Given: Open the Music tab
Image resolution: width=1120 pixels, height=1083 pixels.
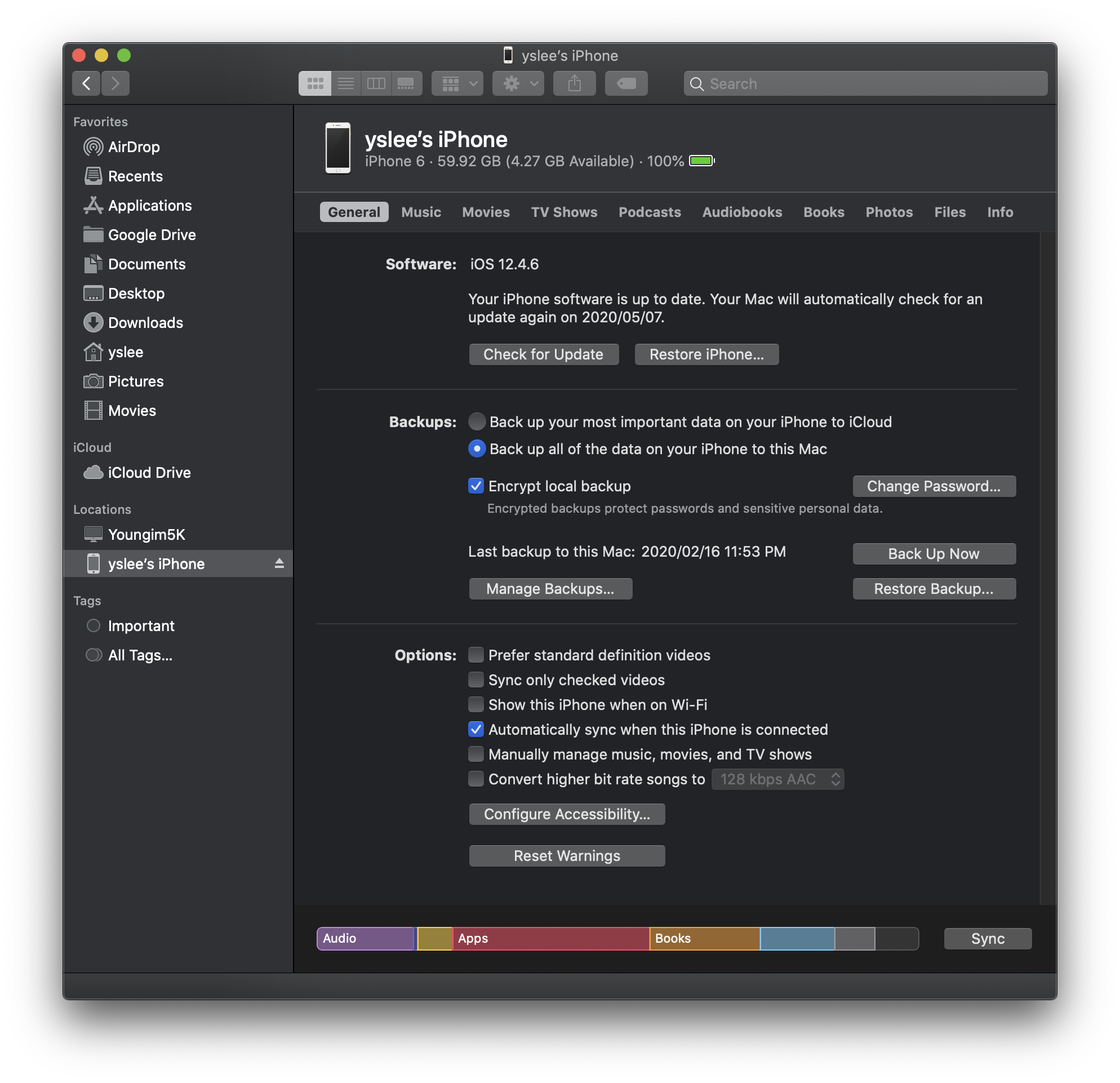Looking at the screenshot, I should (421, 212).
